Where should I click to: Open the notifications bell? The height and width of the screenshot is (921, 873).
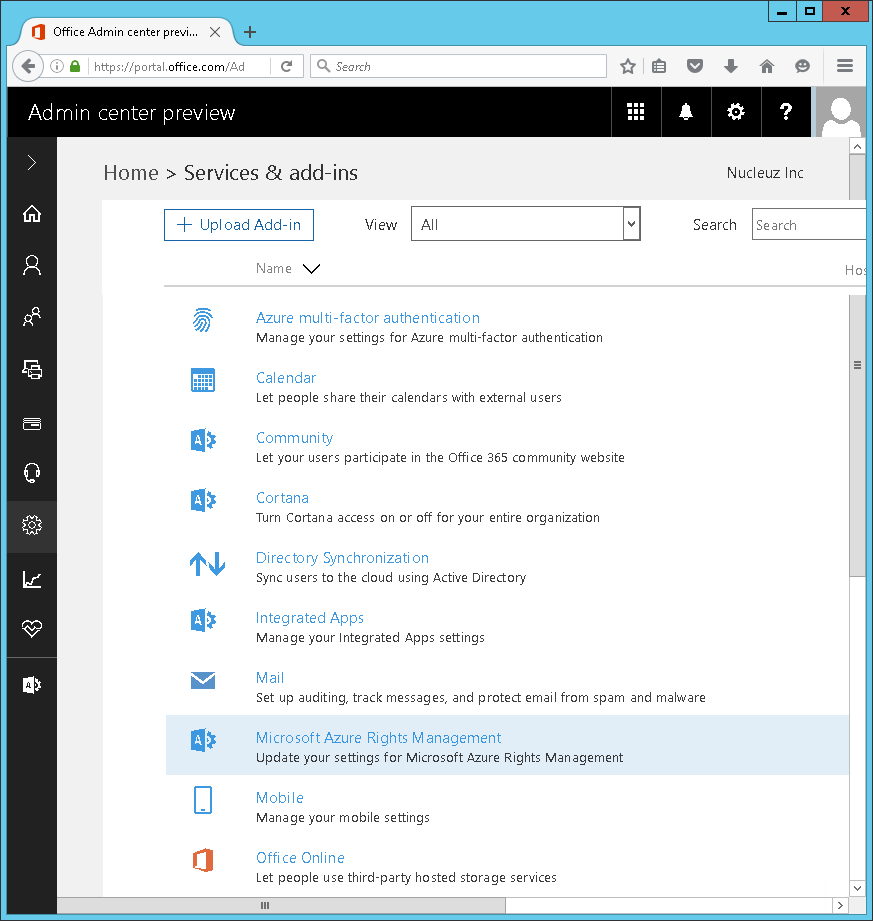point(686,112)
